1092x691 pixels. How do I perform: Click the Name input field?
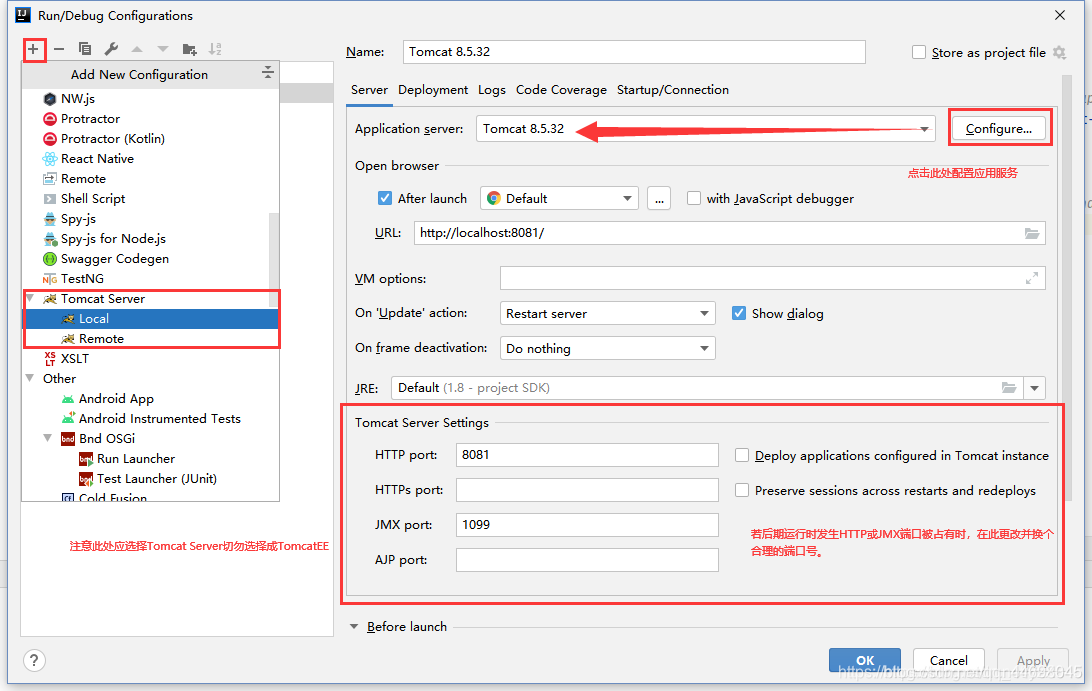pyautogui.click(x=634, y=52)
